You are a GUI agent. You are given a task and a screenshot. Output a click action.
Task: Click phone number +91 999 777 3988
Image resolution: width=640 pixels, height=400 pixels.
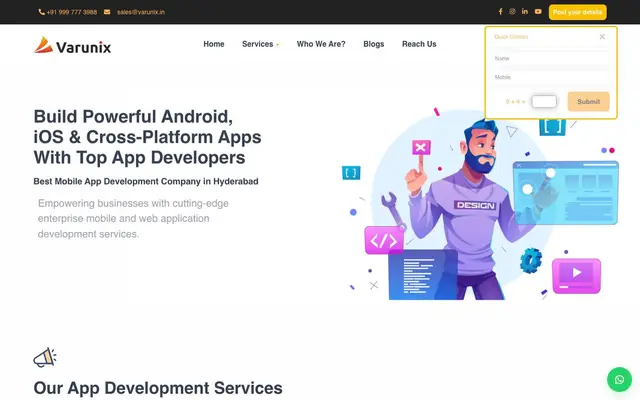72,12
